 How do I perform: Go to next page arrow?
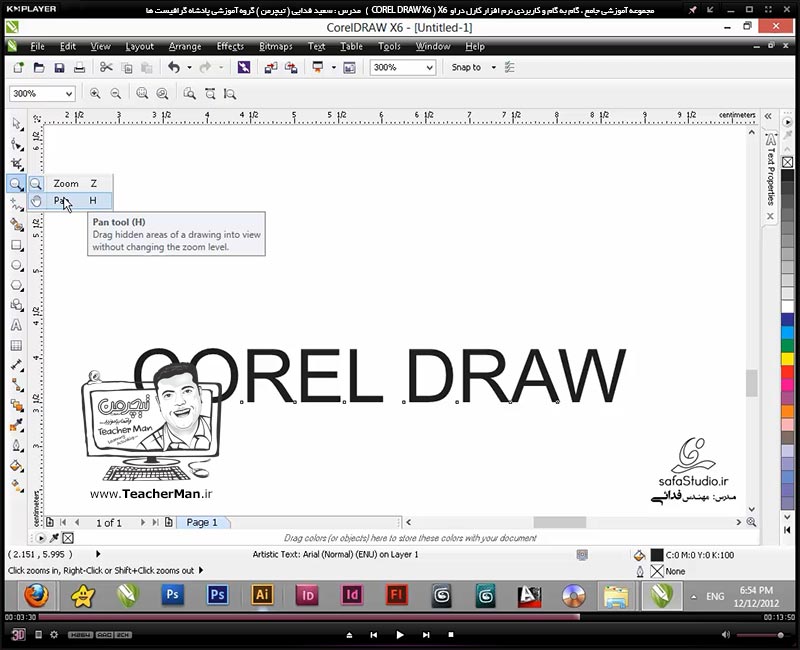142,522
